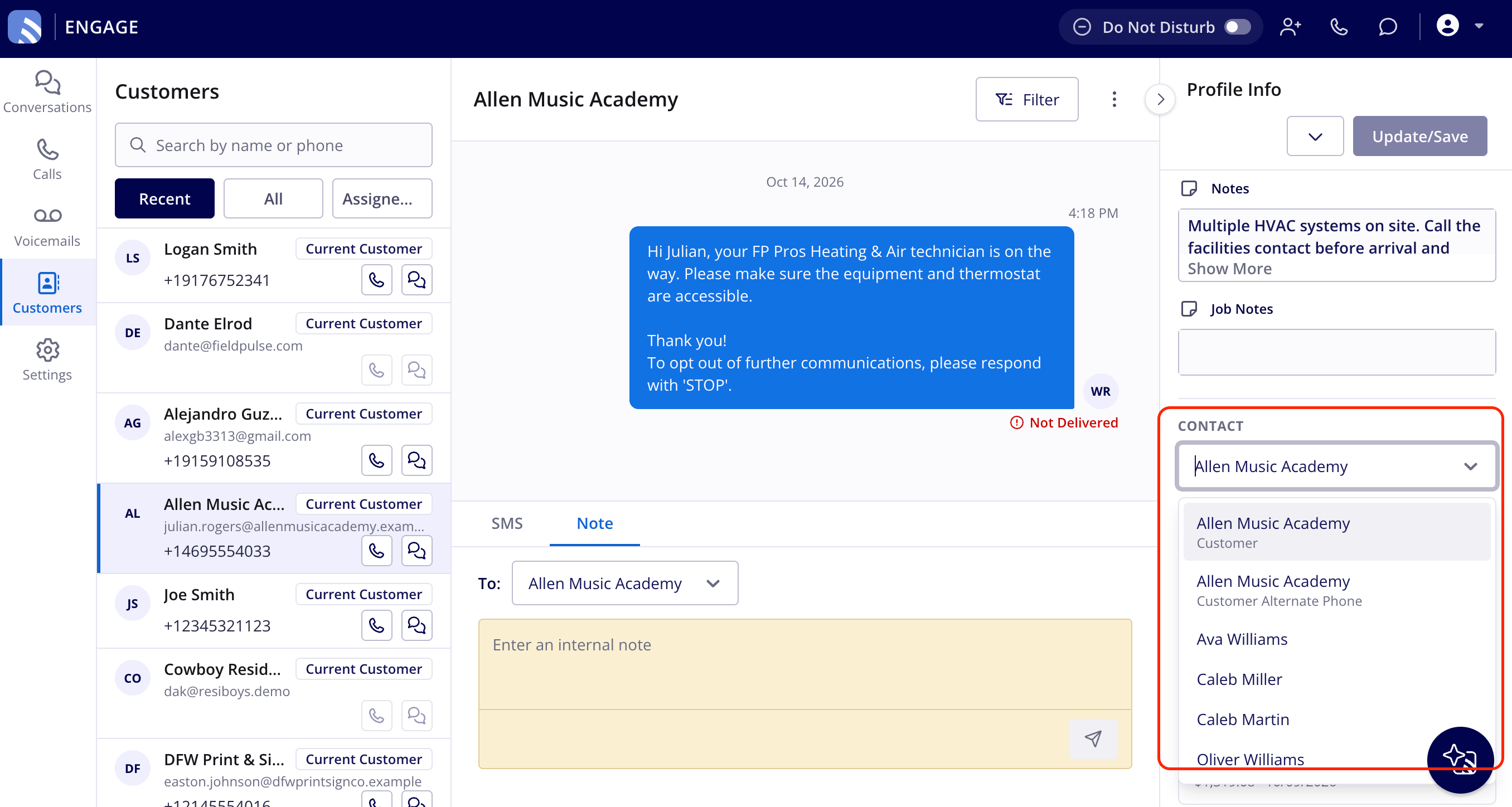Choose Allen Music Academy Customer option
The image size is (1512, 807).
pyautogui.click(x=1336, y=532)
